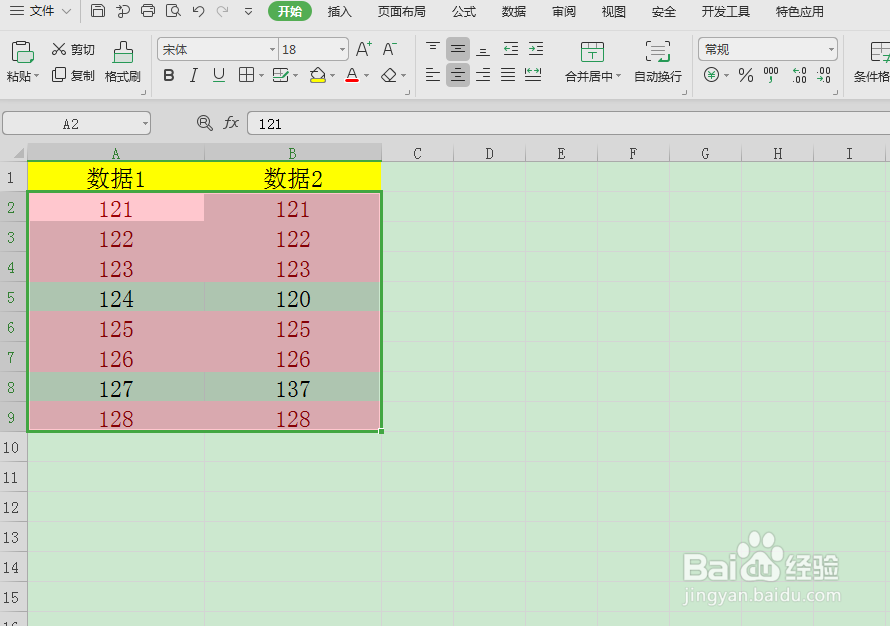Click the insert function fx button
890x626 pixels.
pos(230,123)
